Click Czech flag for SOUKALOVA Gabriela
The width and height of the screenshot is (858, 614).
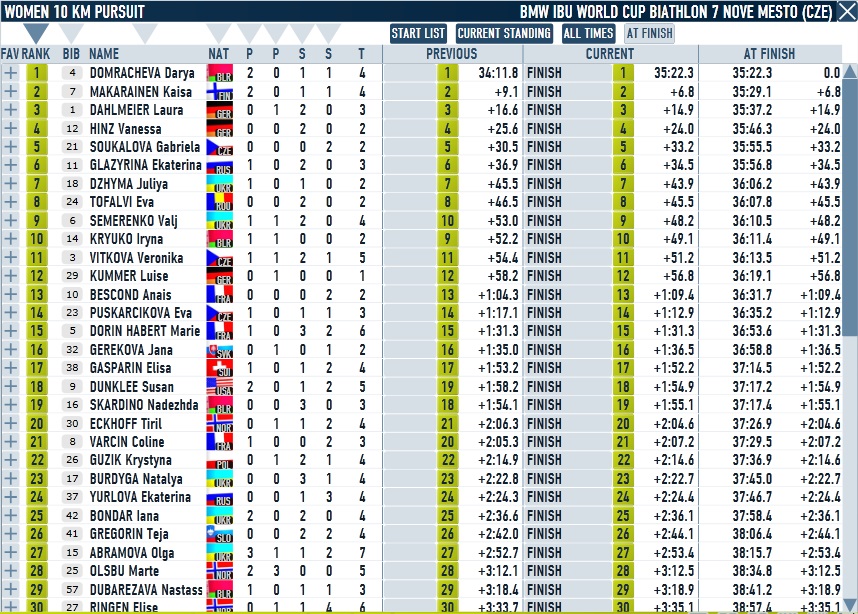click(x=219, y=147)
